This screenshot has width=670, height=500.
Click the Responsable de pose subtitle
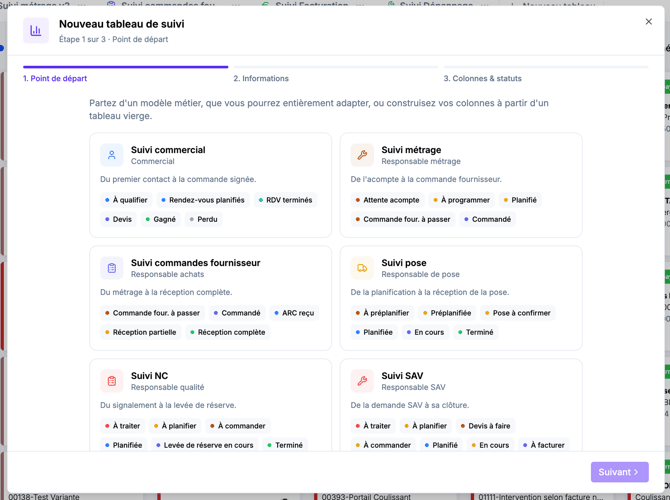[420, 274]
